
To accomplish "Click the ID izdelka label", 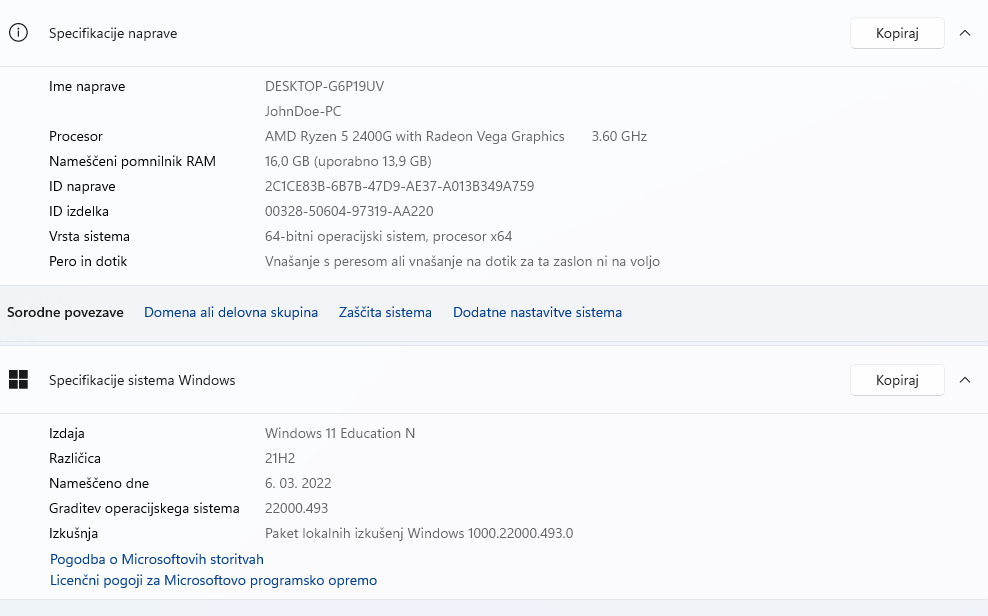I will (x=79, y=212).
